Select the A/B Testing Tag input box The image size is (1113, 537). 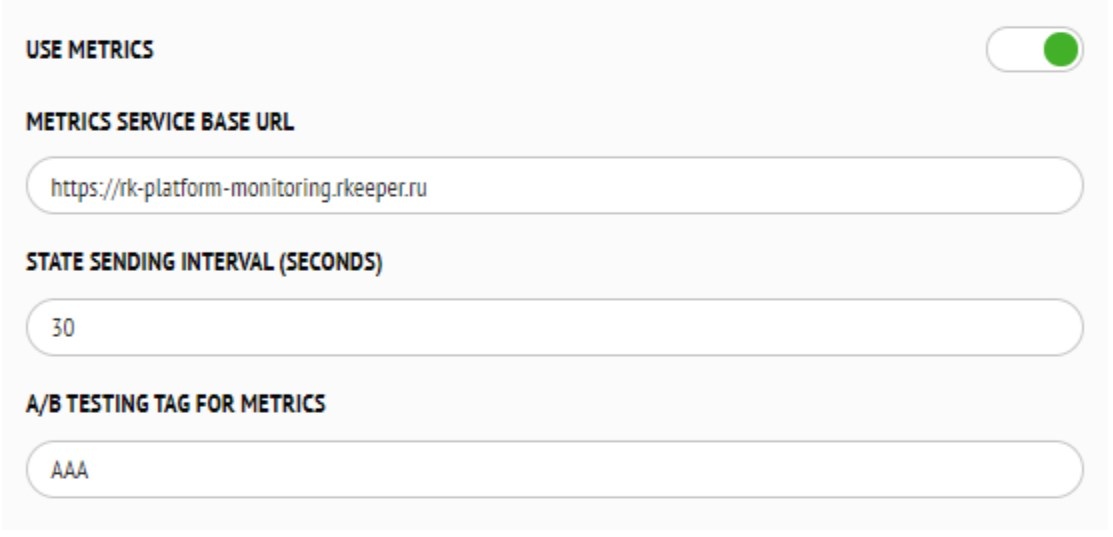click(554, 470)
